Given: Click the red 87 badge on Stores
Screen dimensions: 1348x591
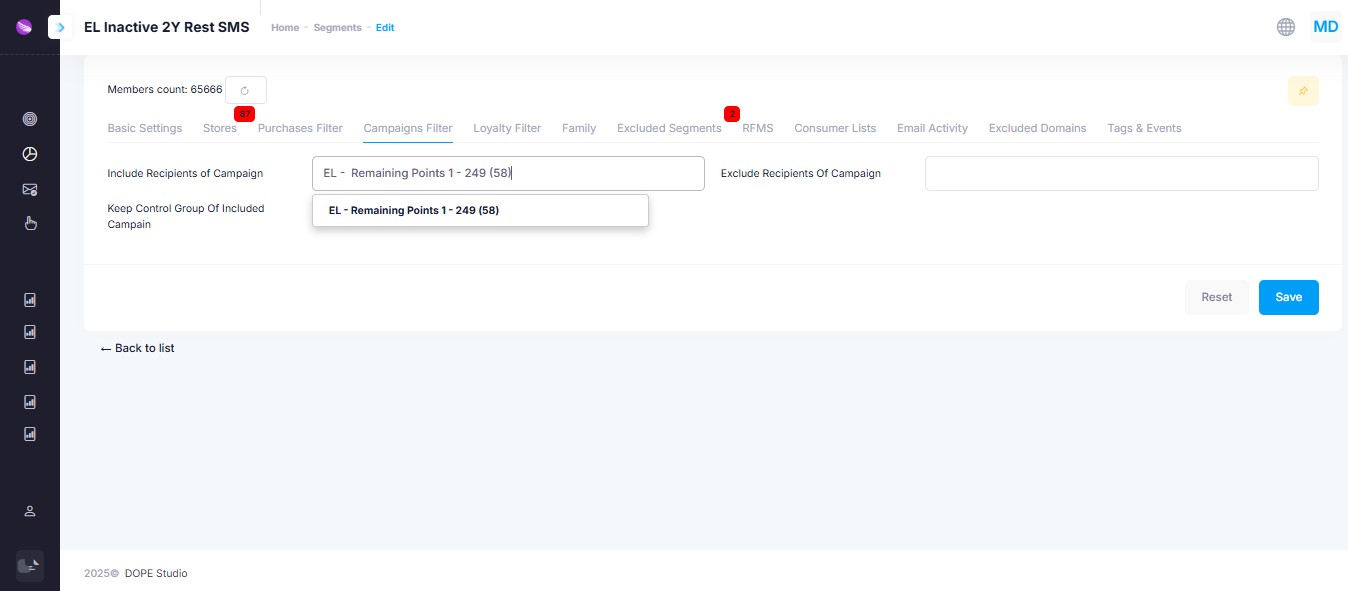Looking at the screenshot, I should [245, 114].
